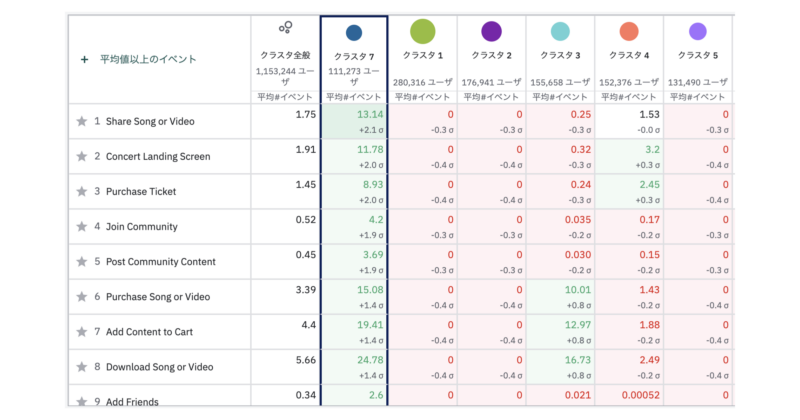Screen dimensions: 800x420
Task: Click star icon next to Add Friends
Action: click(82, 401)
